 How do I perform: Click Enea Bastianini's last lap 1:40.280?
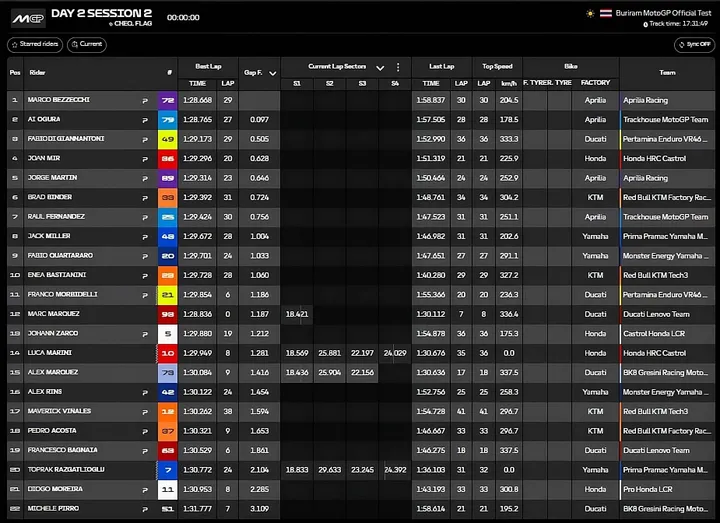pos(431,276)
